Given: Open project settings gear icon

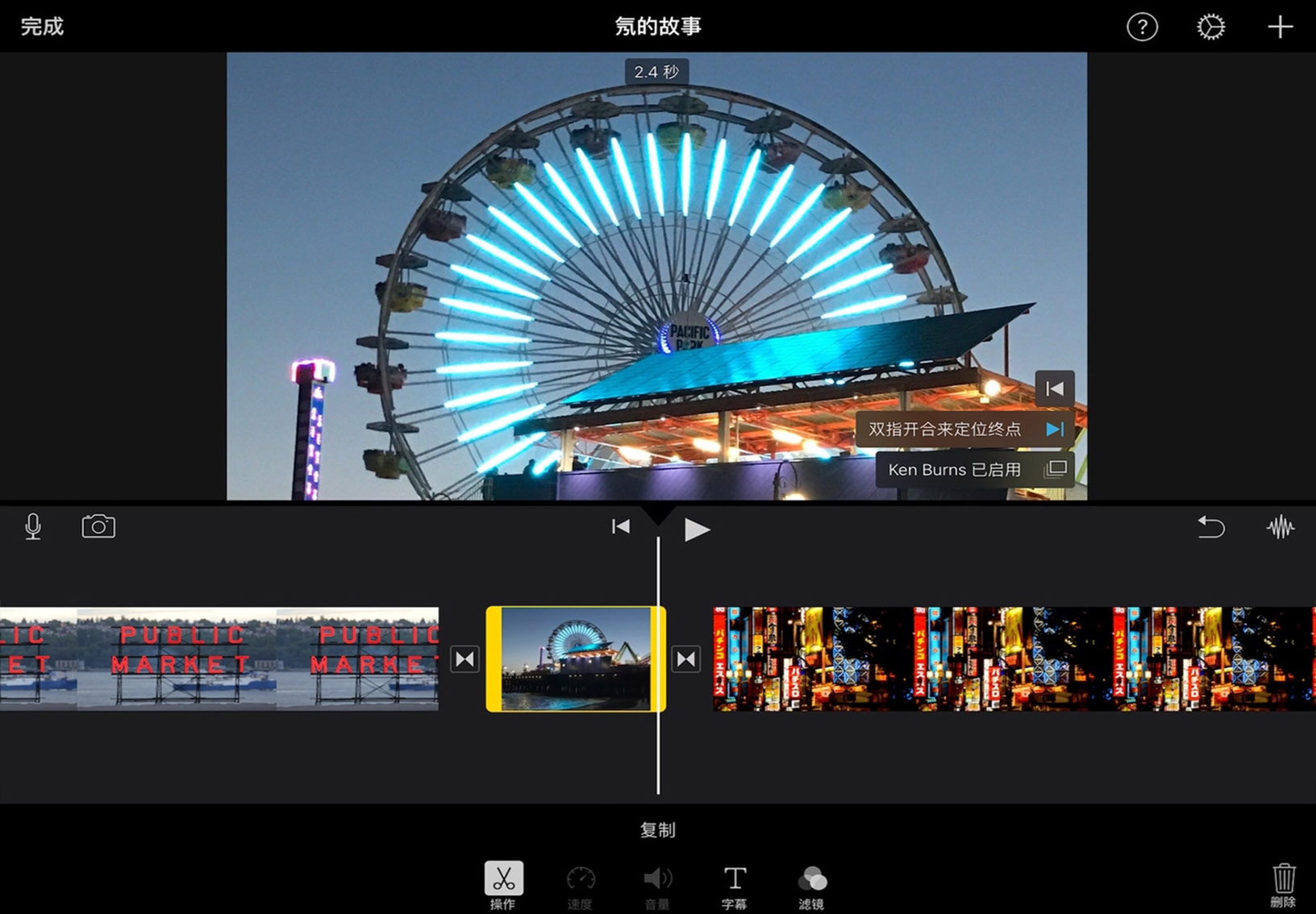Looking at the screenshot, I should (1210, 27).
